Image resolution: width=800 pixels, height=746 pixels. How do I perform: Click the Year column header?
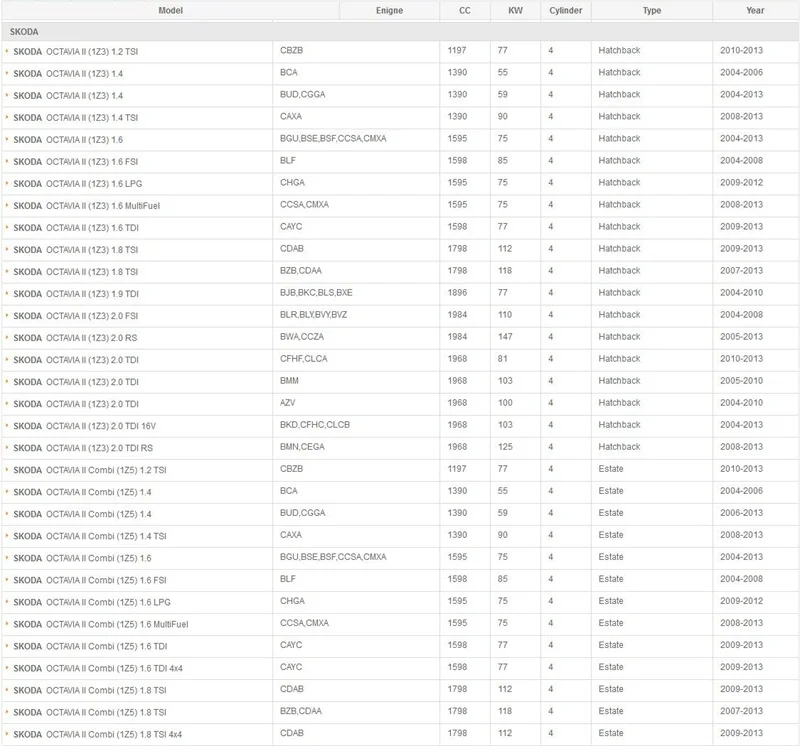point(755,10)
